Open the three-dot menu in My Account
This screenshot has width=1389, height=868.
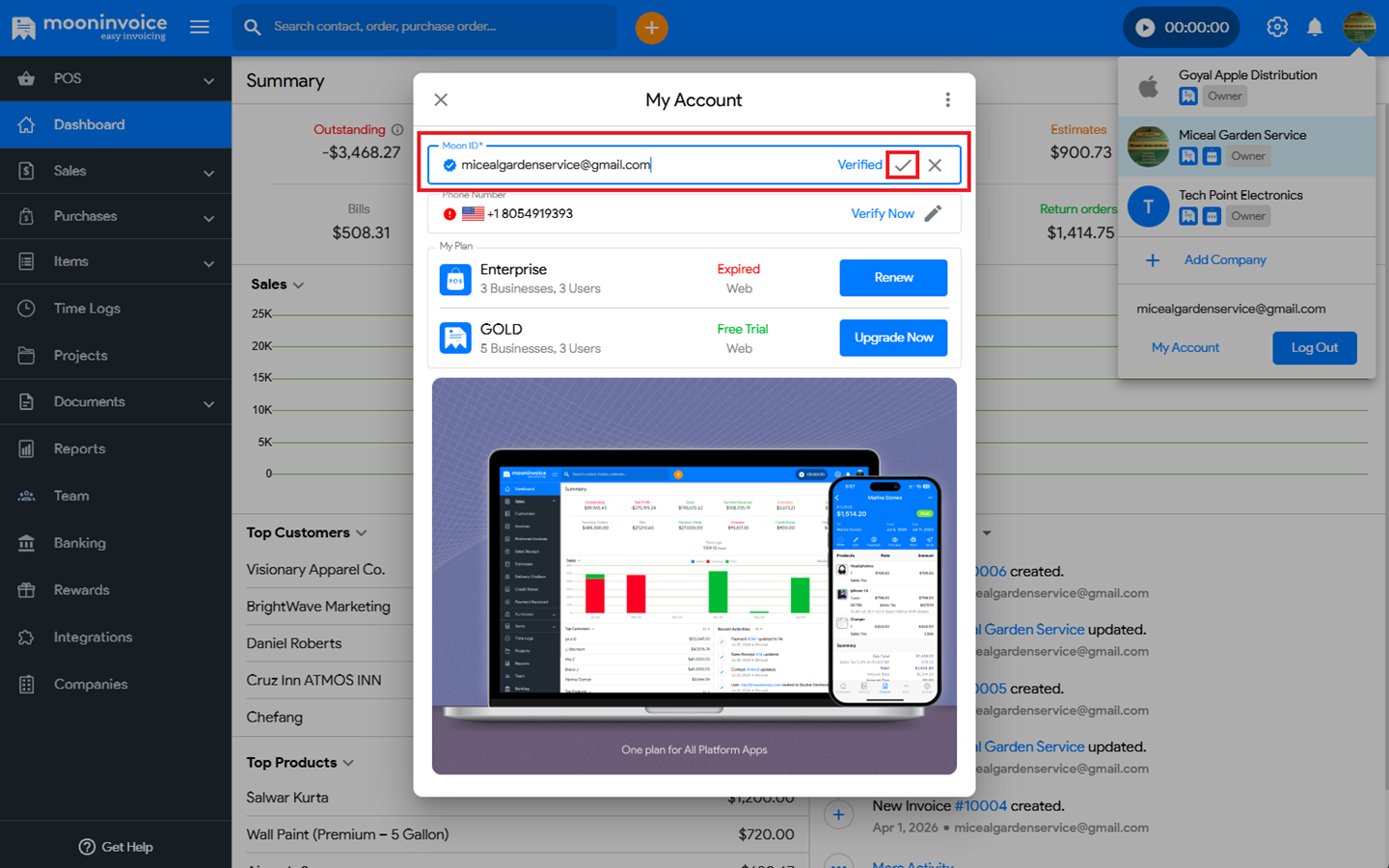click(x=947, y=100)
